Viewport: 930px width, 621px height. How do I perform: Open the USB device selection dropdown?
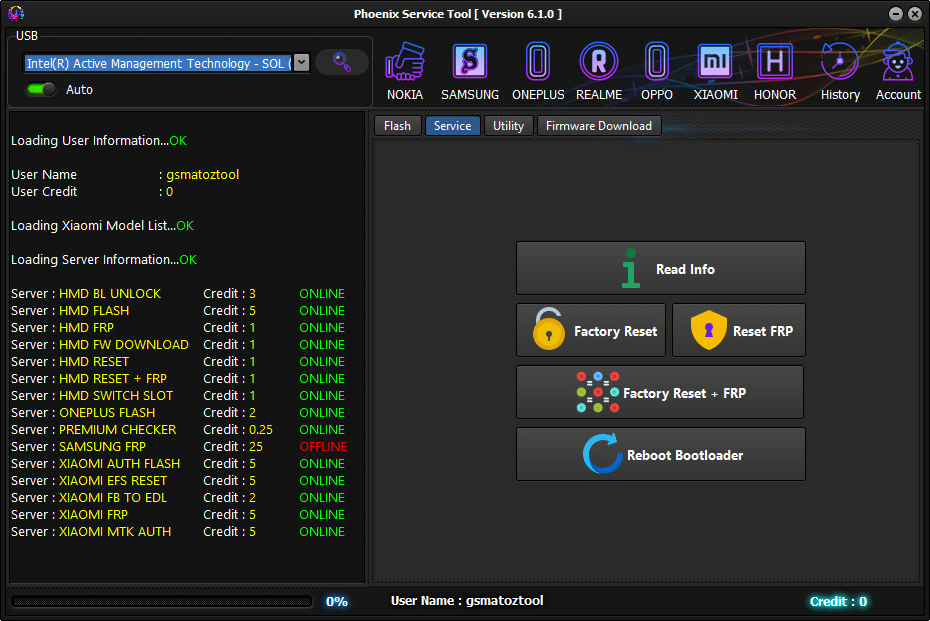pos(302,62)
